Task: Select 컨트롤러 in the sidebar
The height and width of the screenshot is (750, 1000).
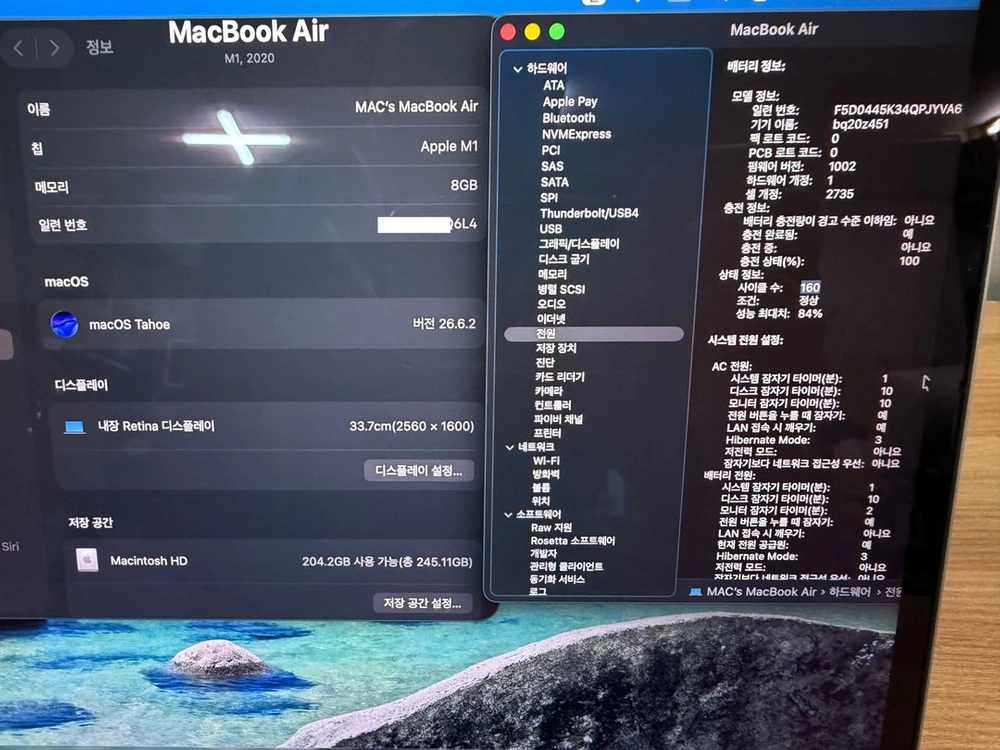Action: point(552,405)
